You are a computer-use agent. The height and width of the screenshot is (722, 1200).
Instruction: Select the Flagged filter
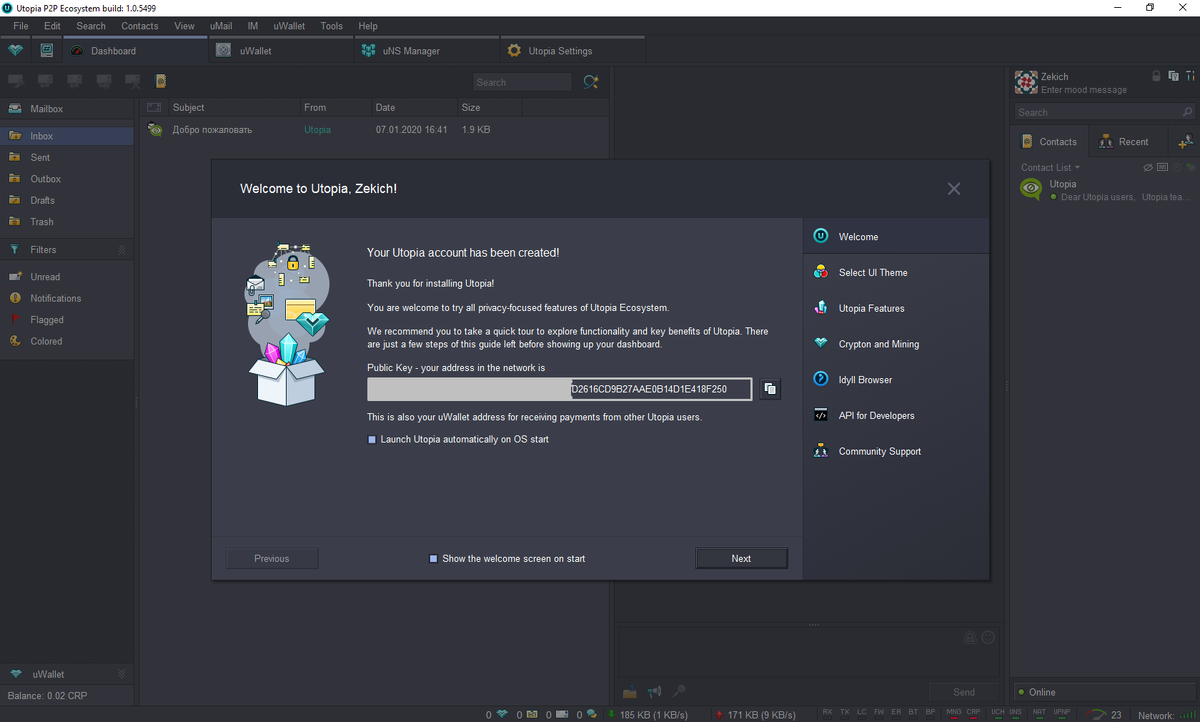click(67, 320)
